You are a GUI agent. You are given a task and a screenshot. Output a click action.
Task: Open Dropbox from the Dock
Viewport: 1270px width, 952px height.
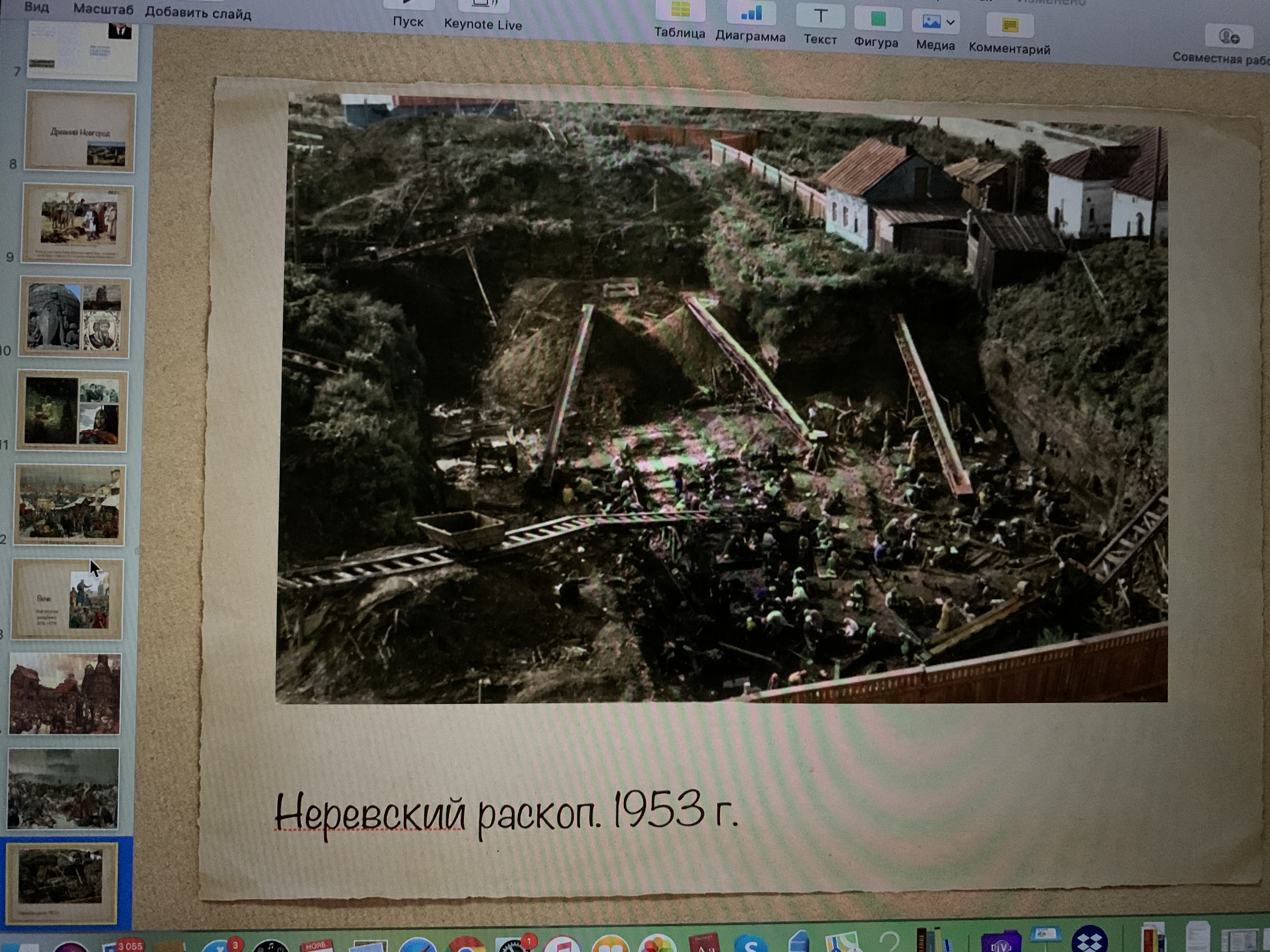point(1089,939)
